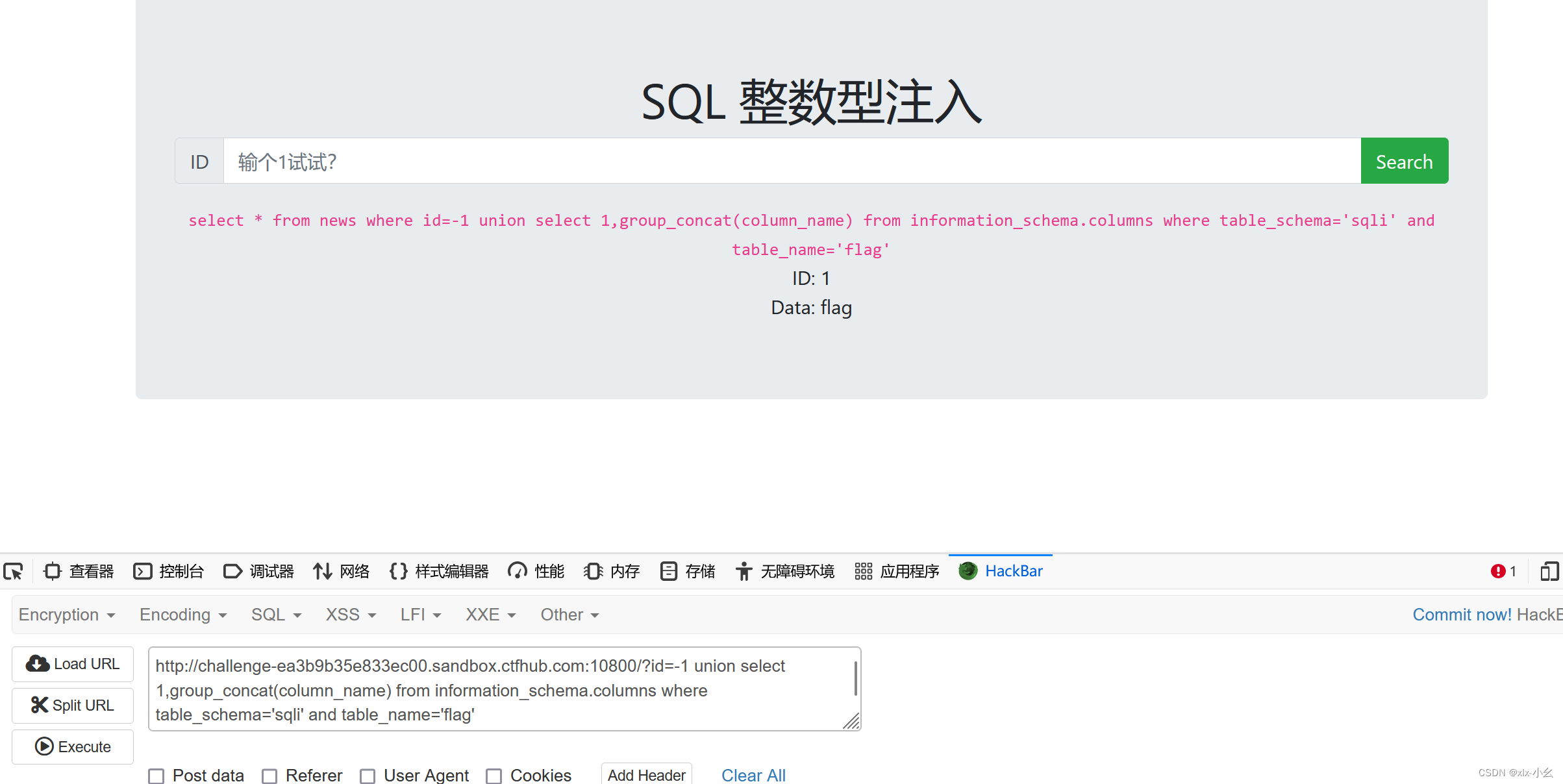Click the Execute play icon
Image resolution: width=1563 pixels, height=784 pixels.
click(44, 746)
